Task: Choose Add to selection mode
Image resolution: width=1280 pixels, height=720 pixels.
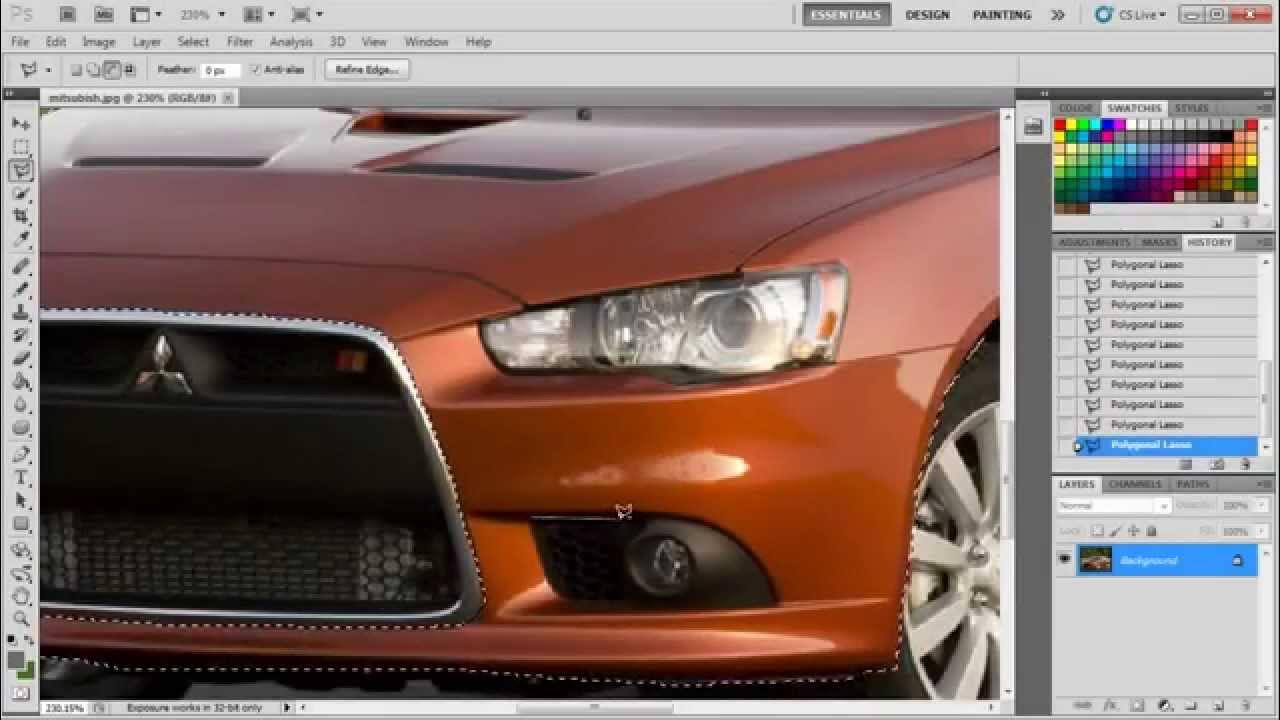Action: pos(94,70)
